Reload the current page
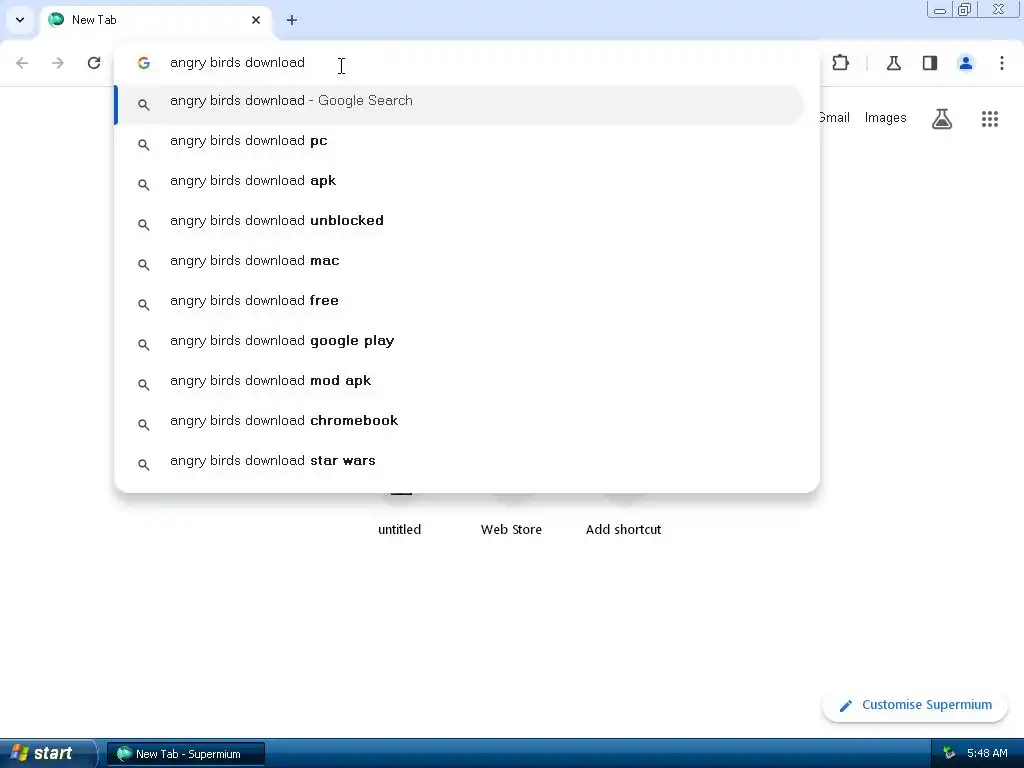This screenshot has width=1024, height=768. [94, 63]
